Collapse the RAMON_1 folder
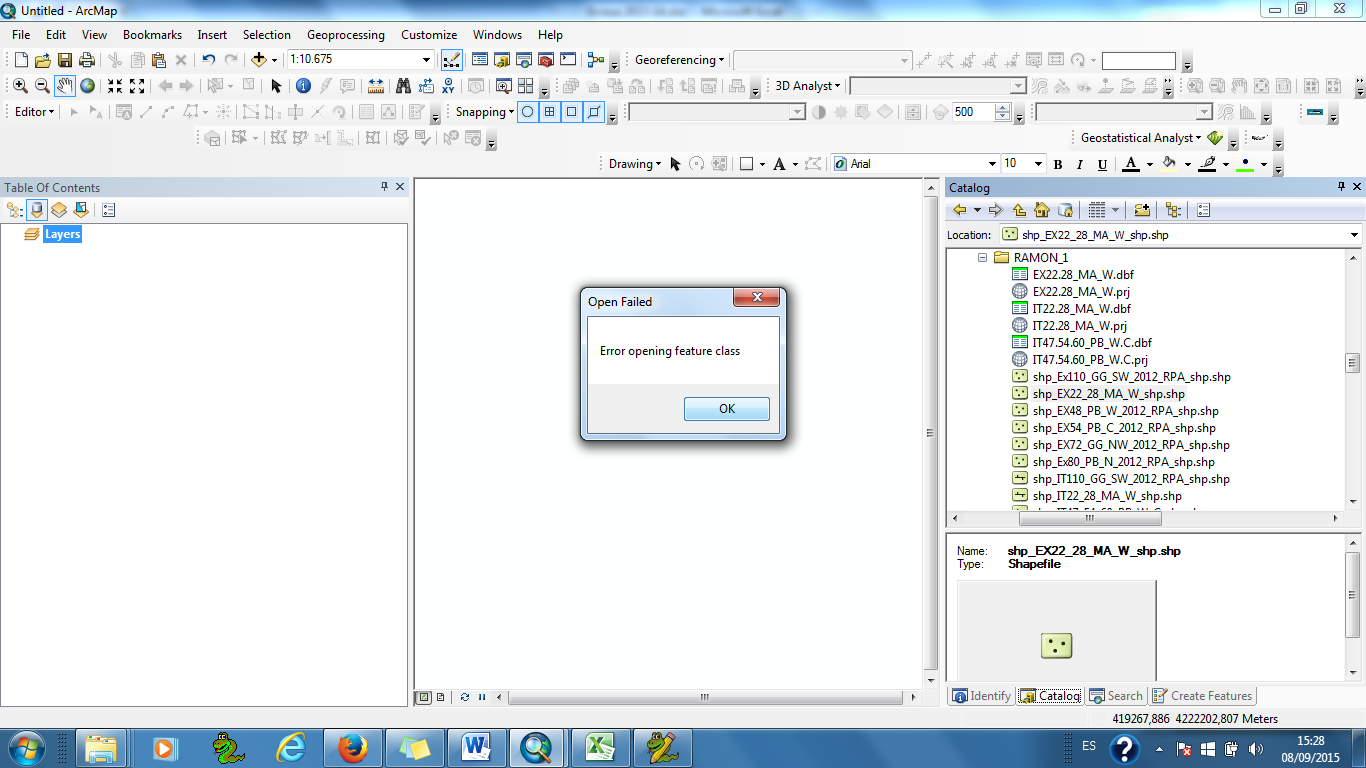Image resolution: width=1366 pixels, height=768 pixels. click(x=982, y=257)
